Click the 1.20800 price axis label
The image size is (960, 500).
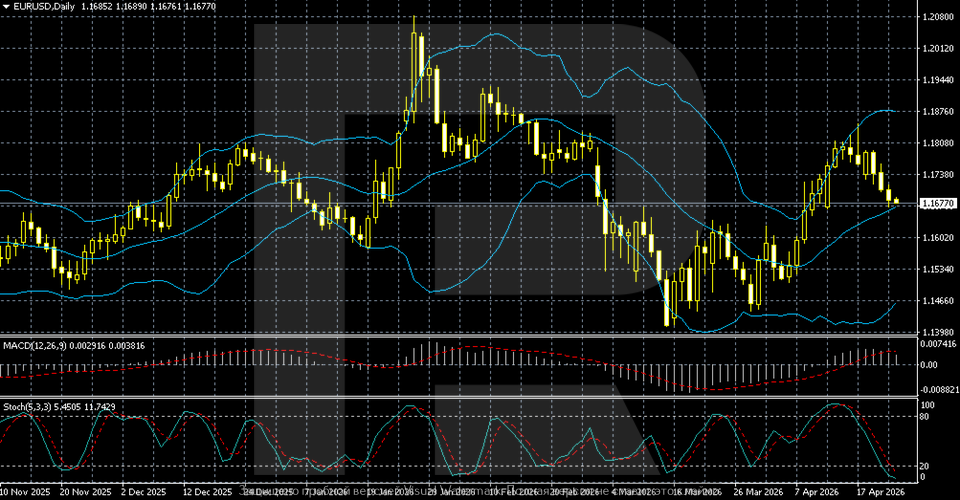pos(937,17)
